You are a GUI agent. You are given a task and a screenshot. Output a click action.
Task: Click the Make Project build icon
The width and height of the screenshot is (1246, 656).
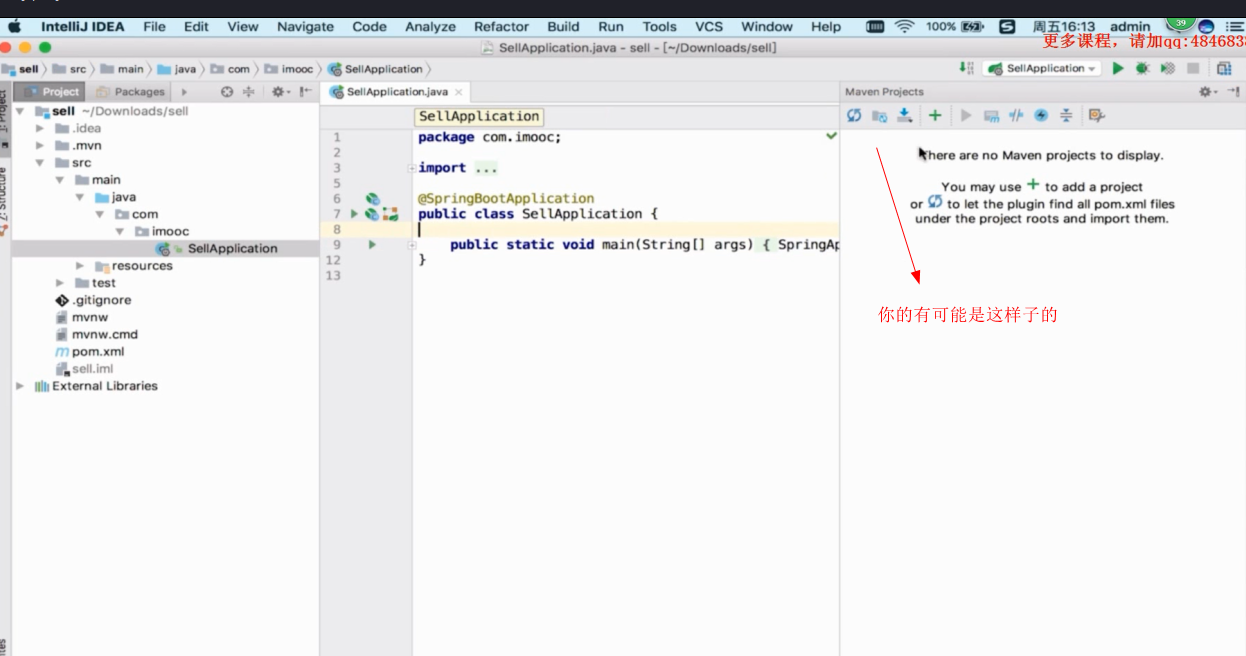click(x=966, y=68)
